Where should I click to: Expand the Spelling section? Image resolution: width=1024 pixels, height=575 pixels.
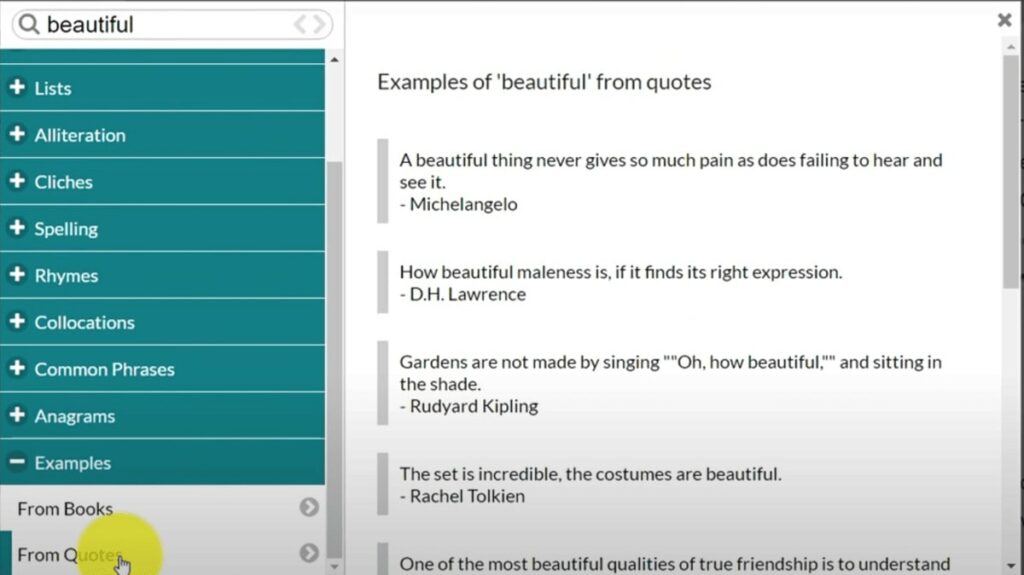162,229
